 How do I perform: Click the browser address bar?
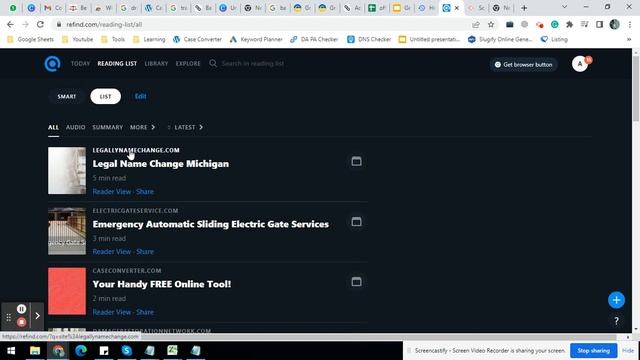261,24
